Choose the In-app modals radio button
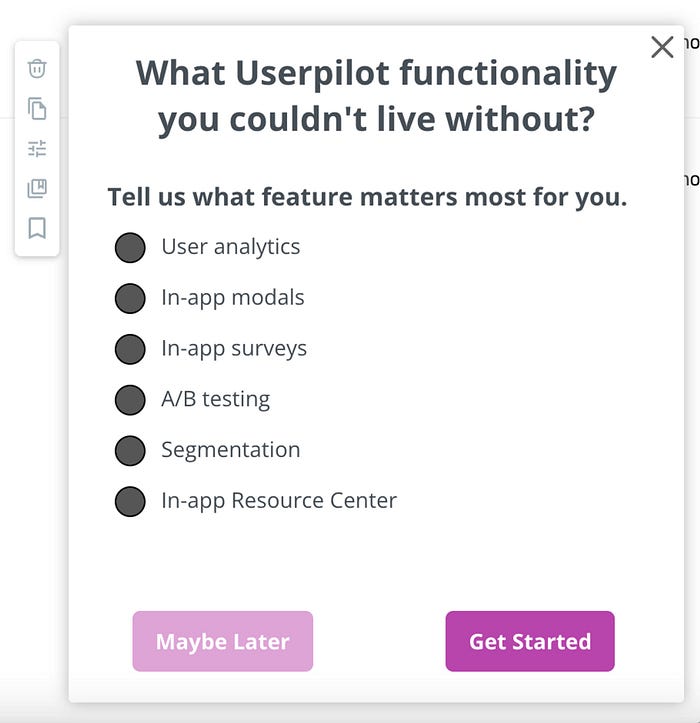 (130, 298)
